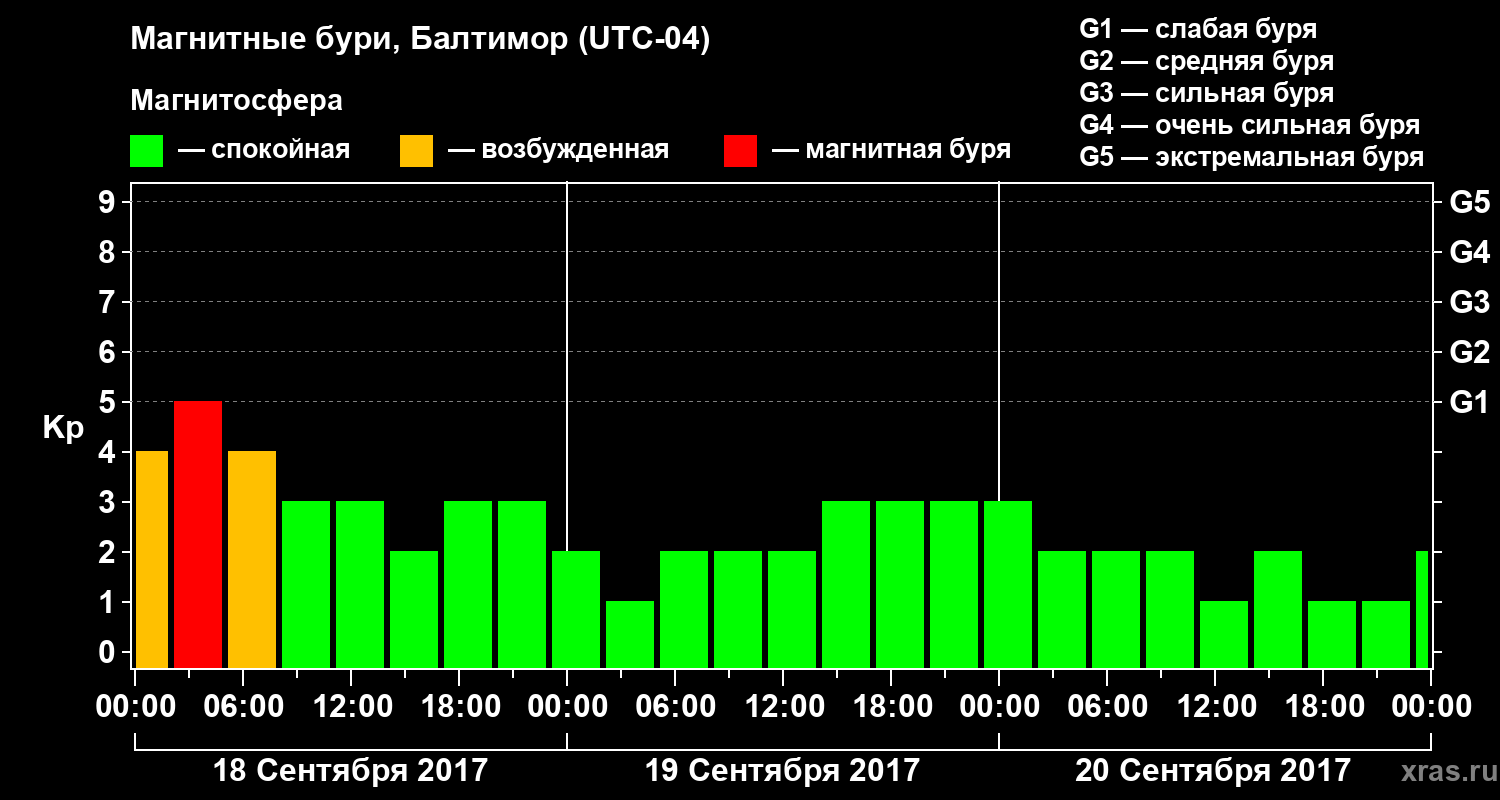Click the Kp axis value 9
Viewport: 1500px width, 800px height.
click(109, 203)
